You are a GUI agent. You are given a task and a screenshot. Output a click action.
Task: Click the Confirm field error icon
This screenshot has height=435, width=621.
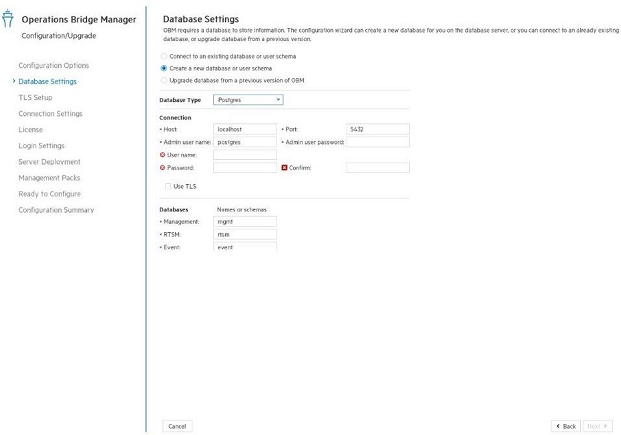coord(284,168)
